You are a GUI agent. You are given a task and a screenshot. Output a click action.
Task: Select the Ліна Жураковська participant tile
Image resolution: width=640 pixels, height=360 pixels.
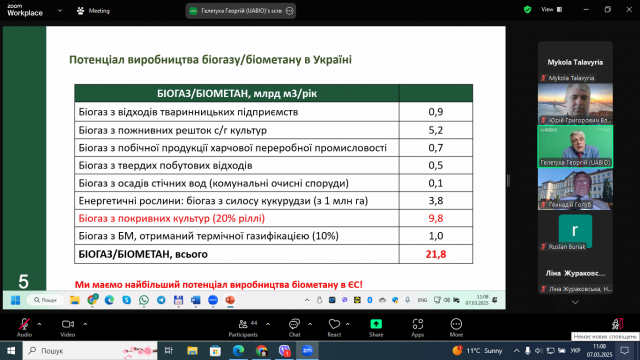click(x=575, y=273)
